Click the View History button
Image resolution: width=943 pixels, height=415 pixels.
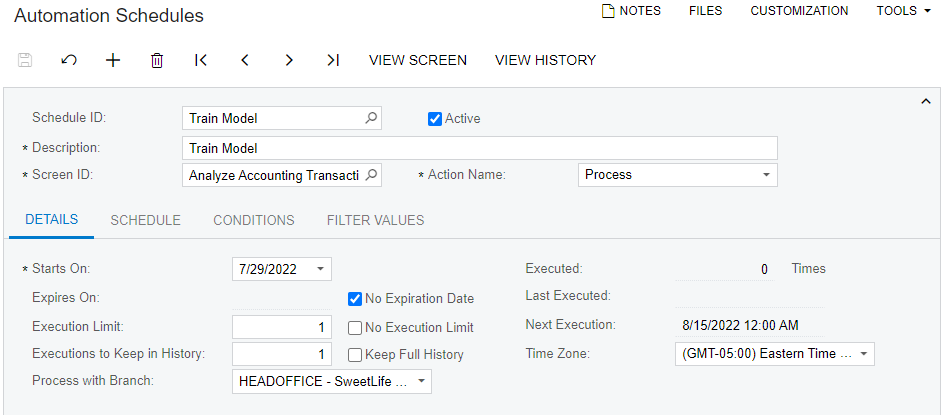[x=545, y=60]
